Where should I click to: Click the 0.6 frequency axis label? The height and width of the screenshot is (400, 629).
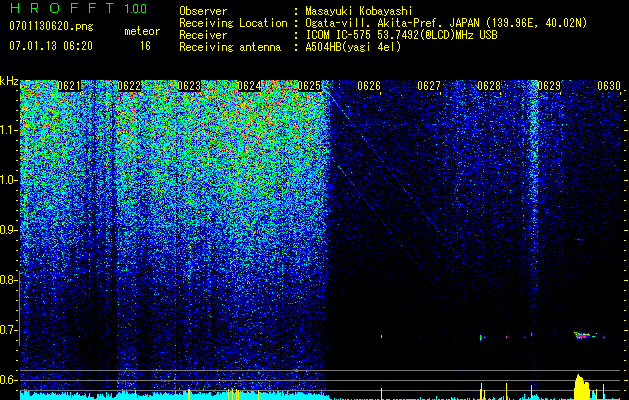point(9,380)
